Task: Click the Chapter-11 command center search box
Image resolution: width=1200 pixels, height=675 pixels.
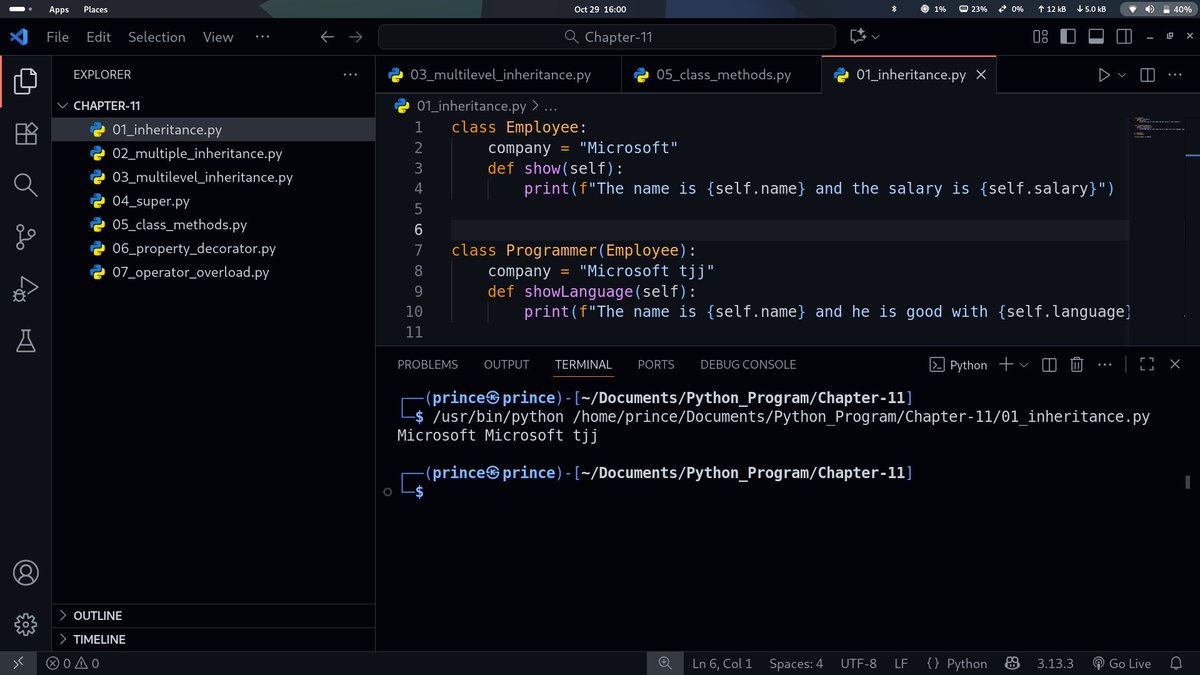Action: (606, 37)
